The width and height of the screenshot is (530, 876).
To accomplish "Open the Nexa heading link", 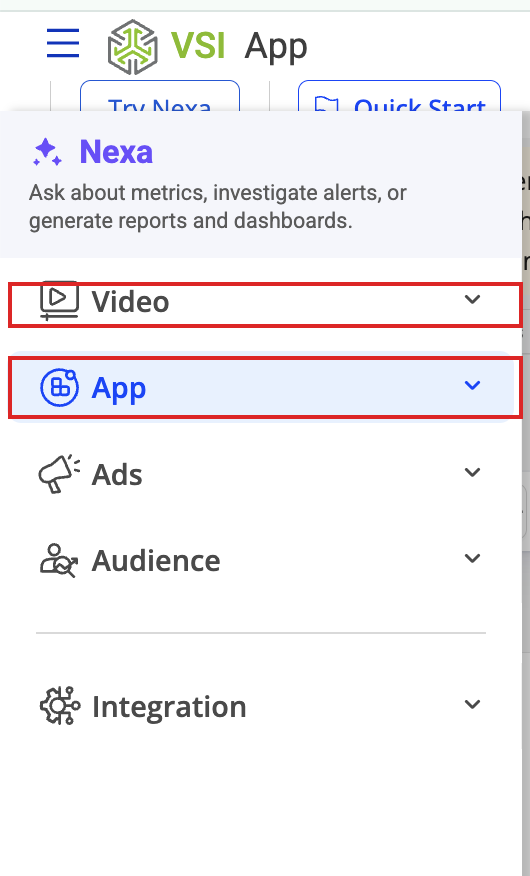I will click(x=116, y=152).
